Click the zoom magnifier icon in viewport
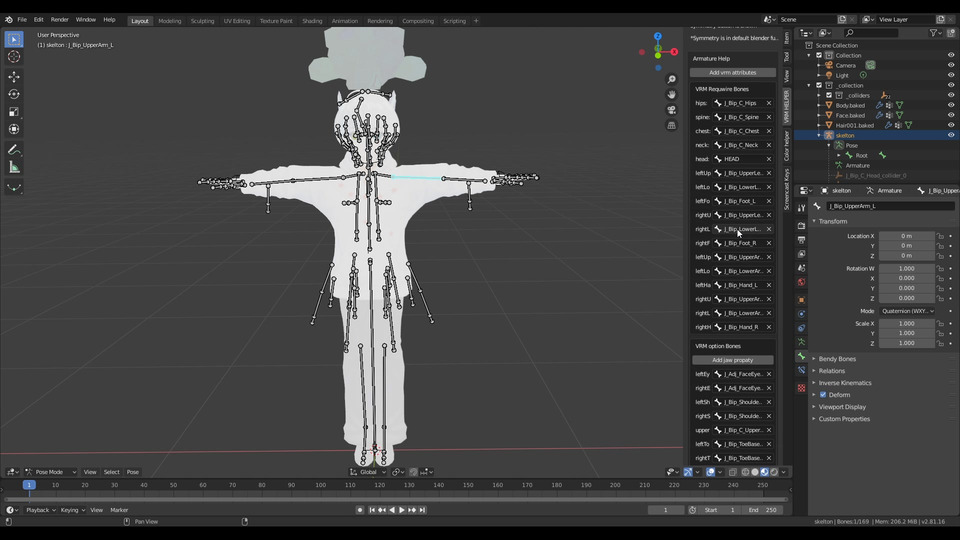Image resolution: width=960 pixels, height=540 pixels. pos(671,80)
